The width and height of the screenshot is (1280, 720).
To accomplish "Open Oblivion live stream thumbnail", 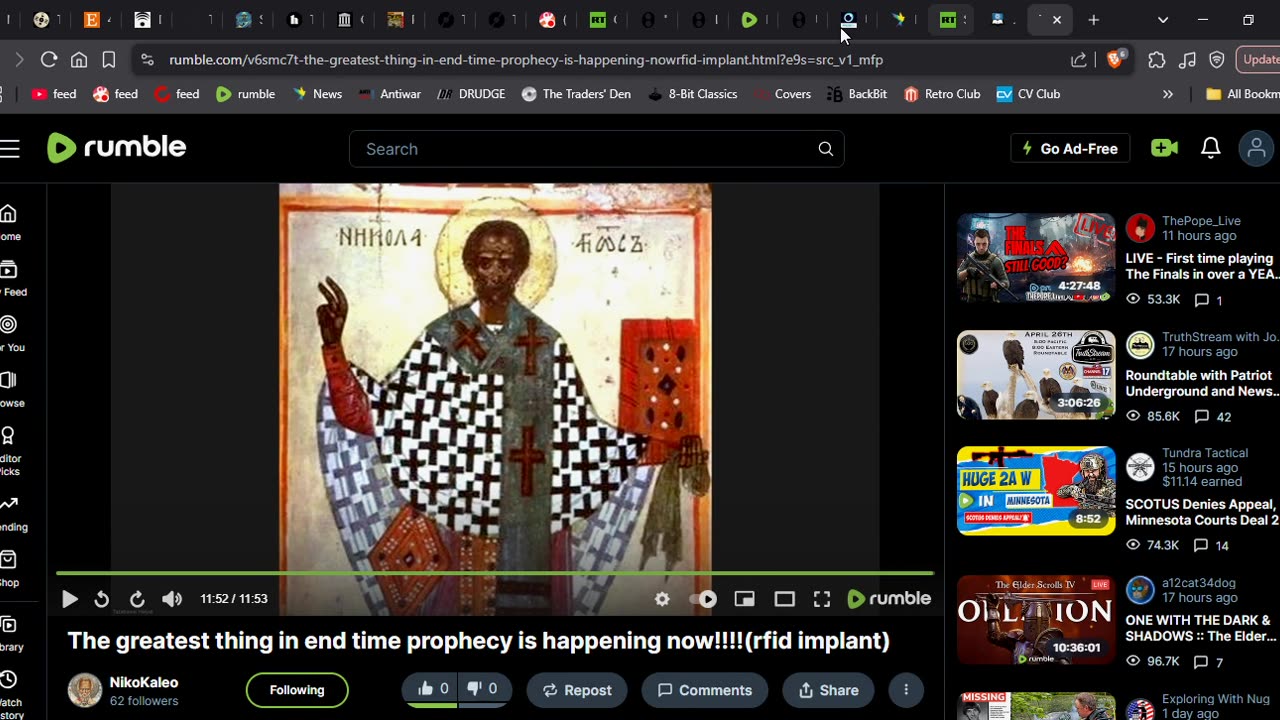I will click(1036, 620).
